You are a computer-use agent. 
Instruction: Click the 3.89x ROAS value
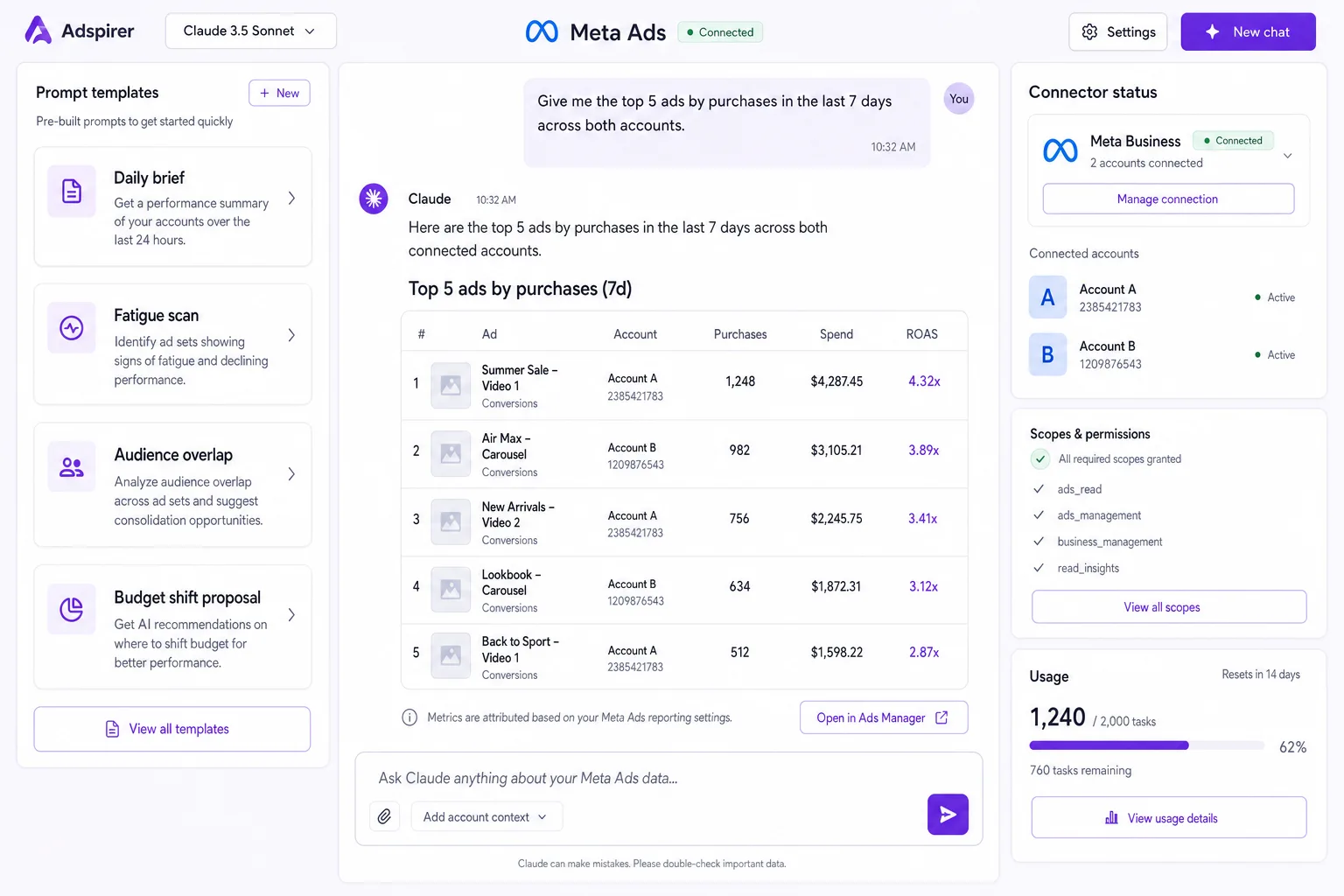click(923, 451)
